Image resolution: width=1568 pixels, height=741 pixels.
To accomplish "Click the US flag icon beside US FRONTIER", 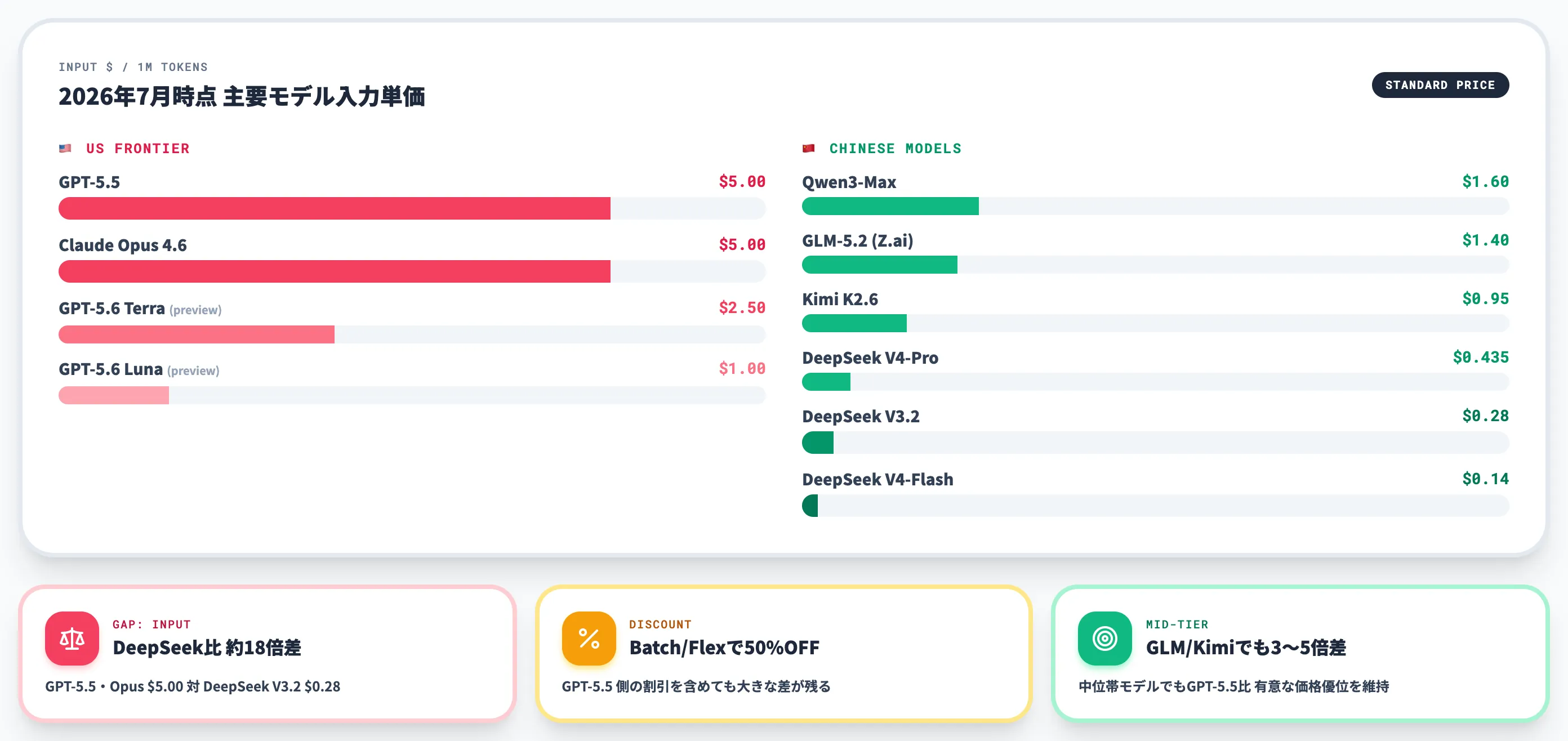I will click(x=65, y=149).
